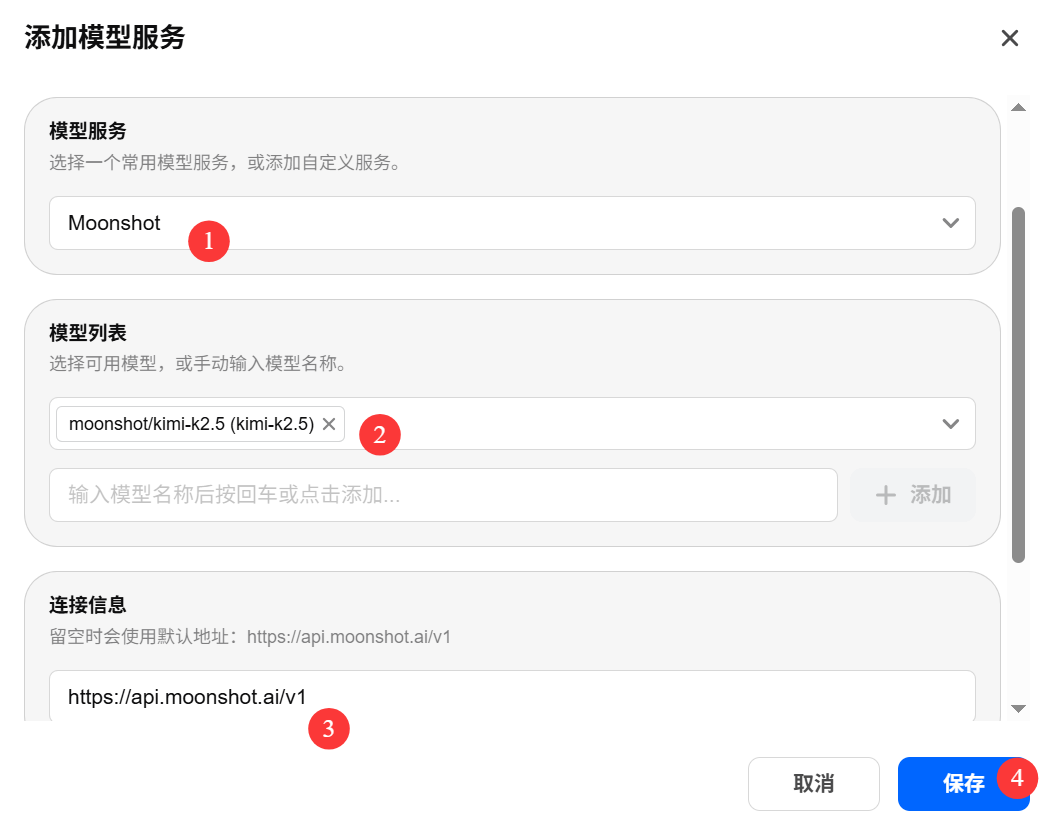Click the chevron on the 模型列表 selector

coord(950,423)
